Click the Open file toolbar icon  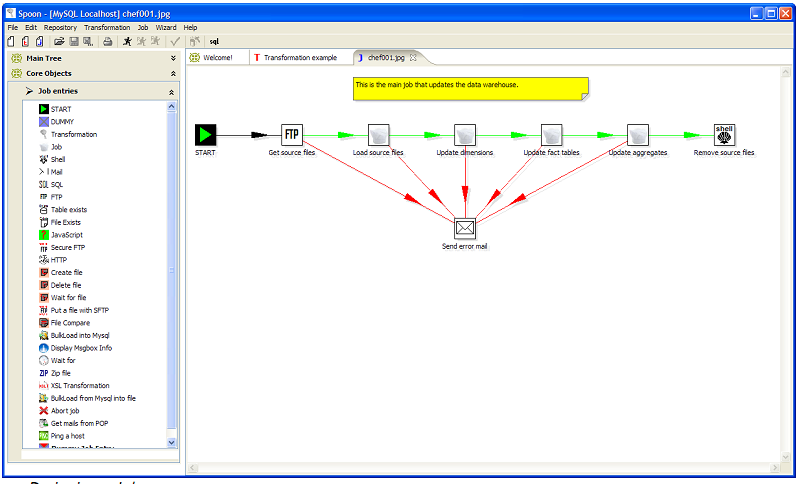tap(59, 42)
